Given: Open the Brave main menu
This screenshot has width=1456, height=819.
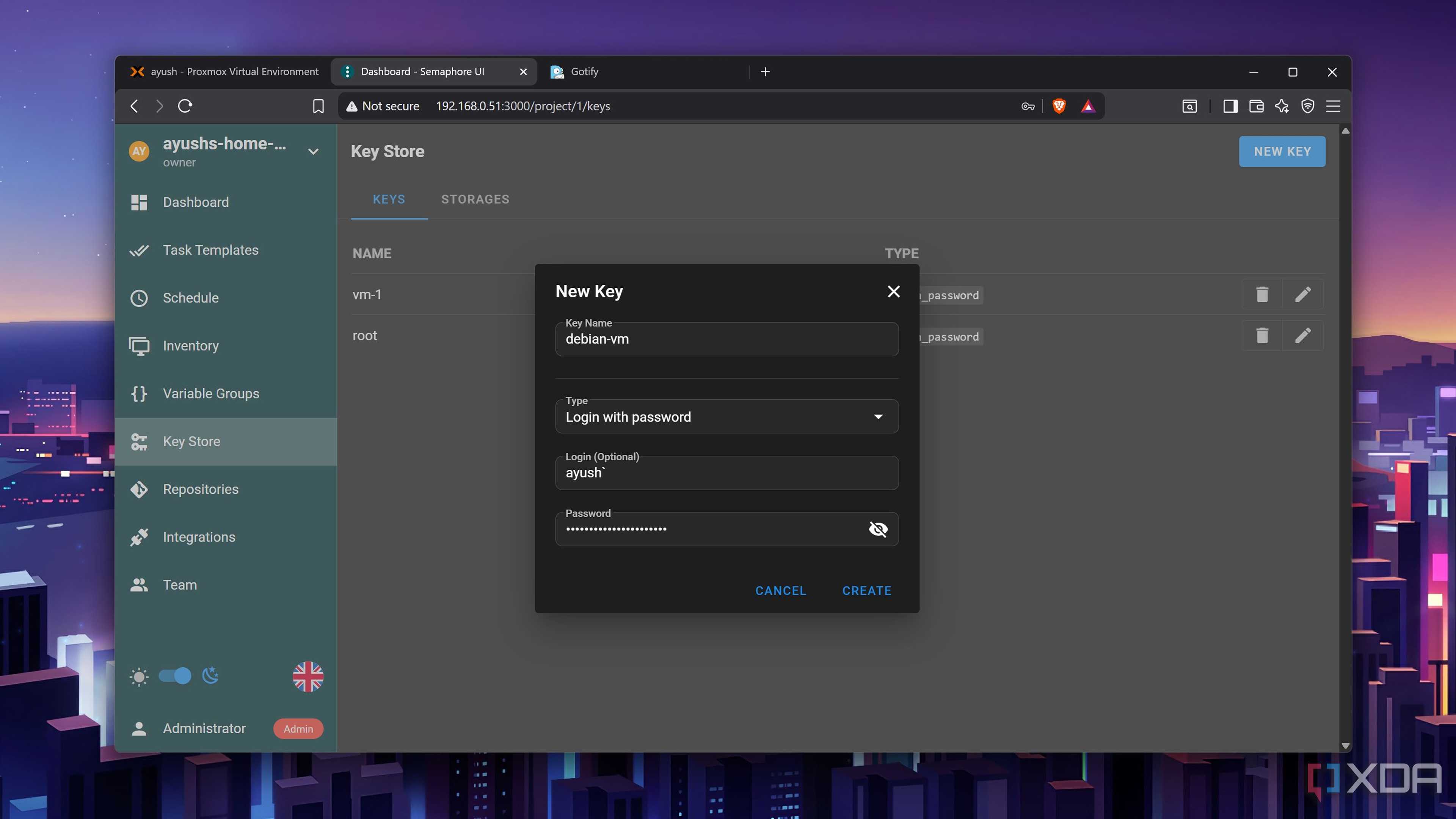Looking at the screenshot, I should [1334, 106].
